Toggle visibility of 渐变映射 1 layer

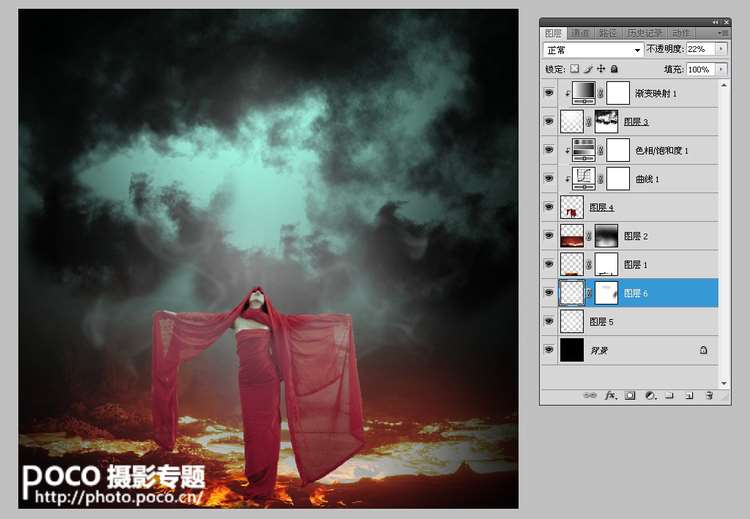(549, 93)
